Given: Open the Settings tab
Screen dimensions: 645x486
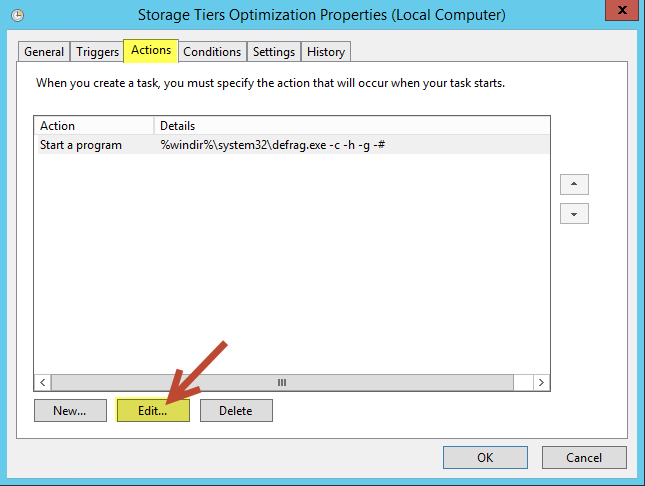Looking at the screenshot, I should 274,52.
